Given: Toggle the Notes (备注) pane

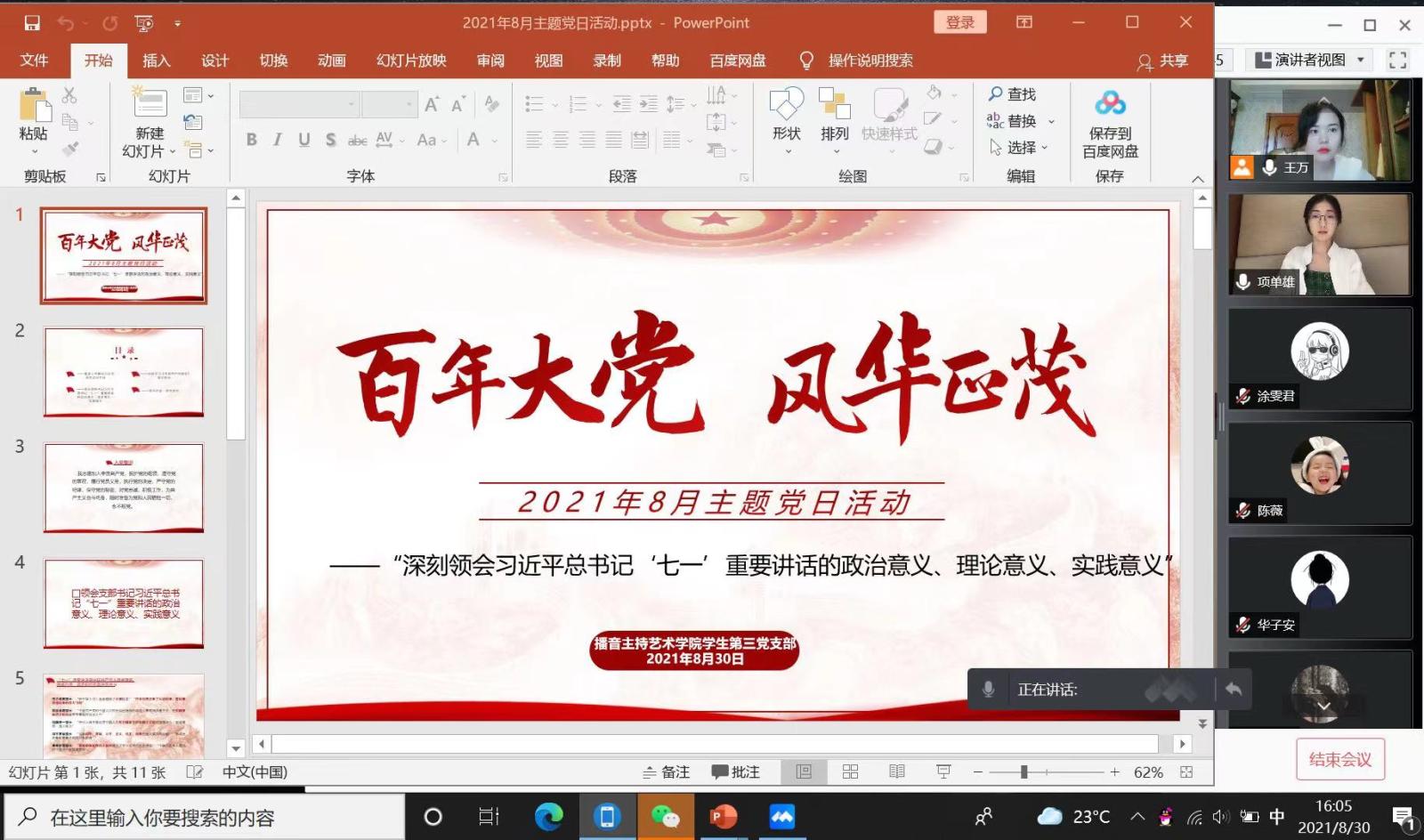Looking at the screenshot, I should [667, 772].
